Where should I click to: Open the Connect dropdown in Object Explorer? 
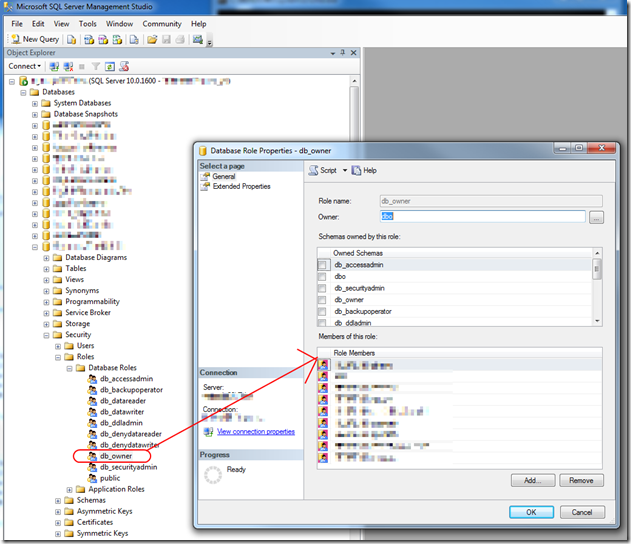[25, 66]
